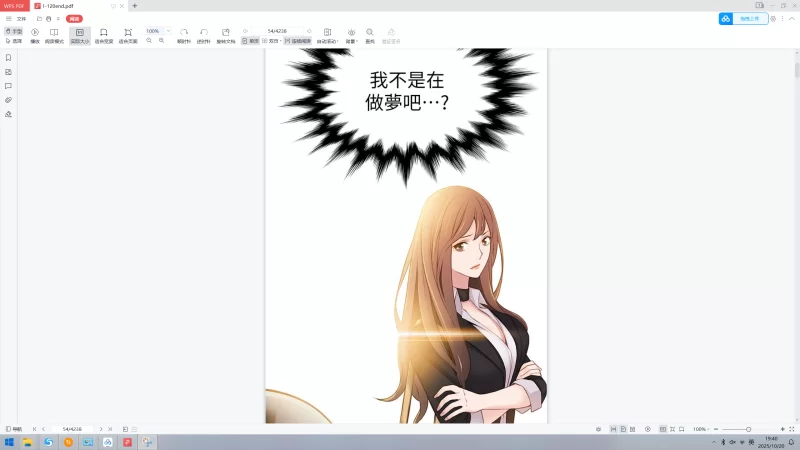Image resolution: width=800 pixels, height=450 pixels.
Task: Open settings gear beside the upload button
Action: [x=773, y=19]
